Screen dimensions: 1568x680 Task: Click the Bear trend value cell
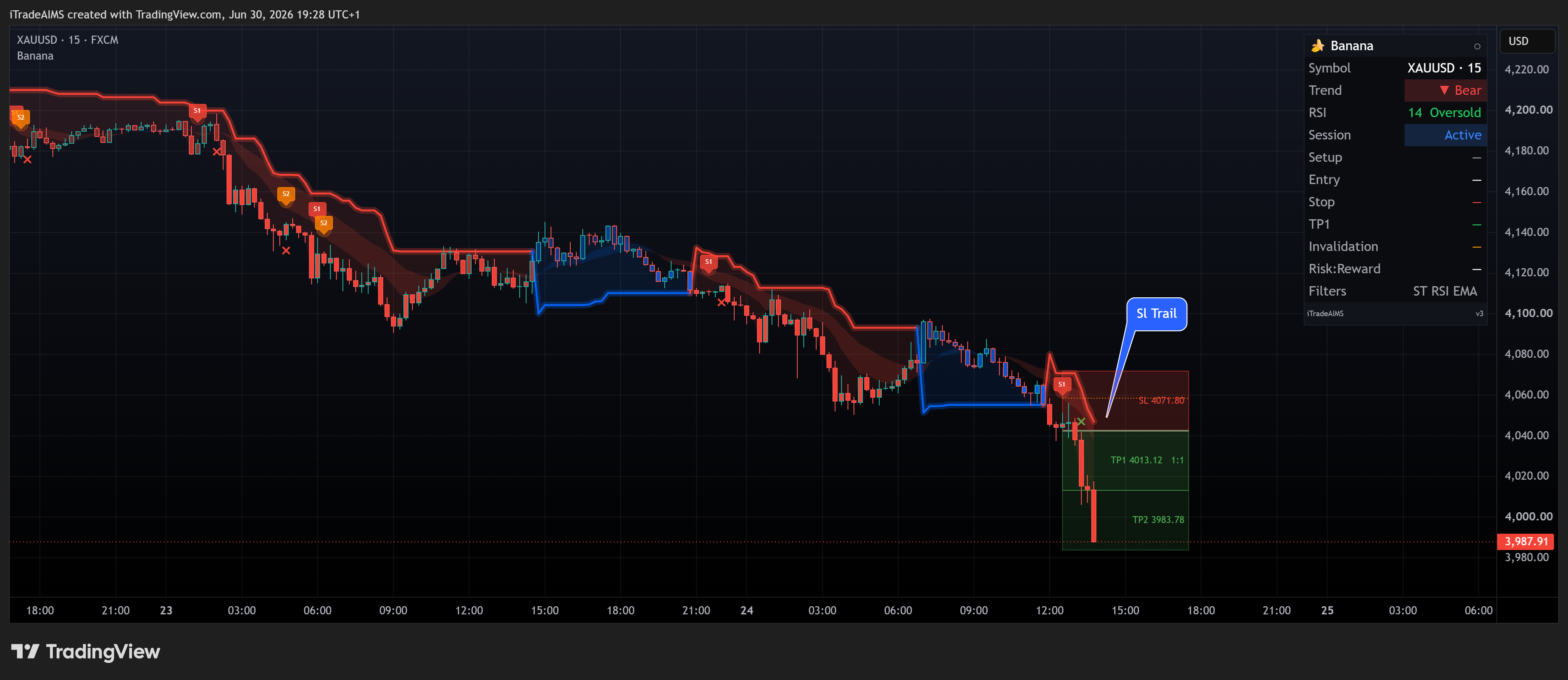tap(1445, 90)
